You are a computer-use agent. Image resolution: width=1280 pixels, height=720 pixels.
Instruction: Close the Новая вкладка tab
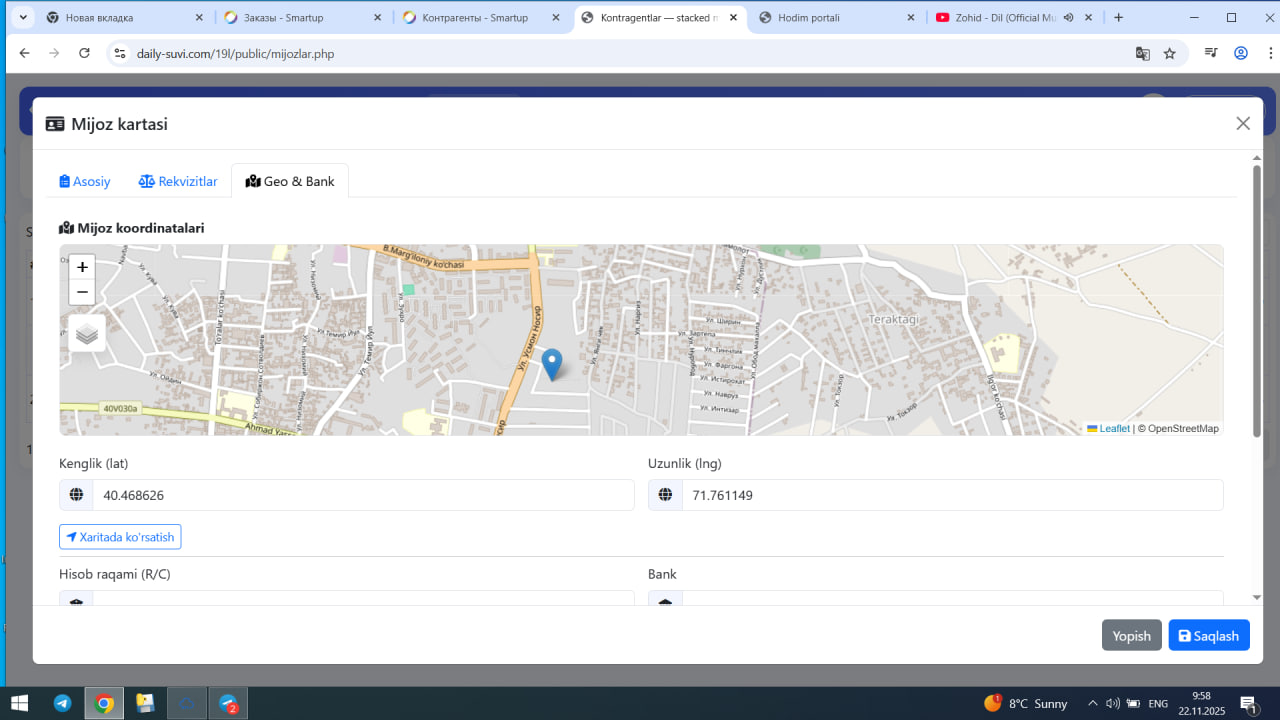[199, 18]
